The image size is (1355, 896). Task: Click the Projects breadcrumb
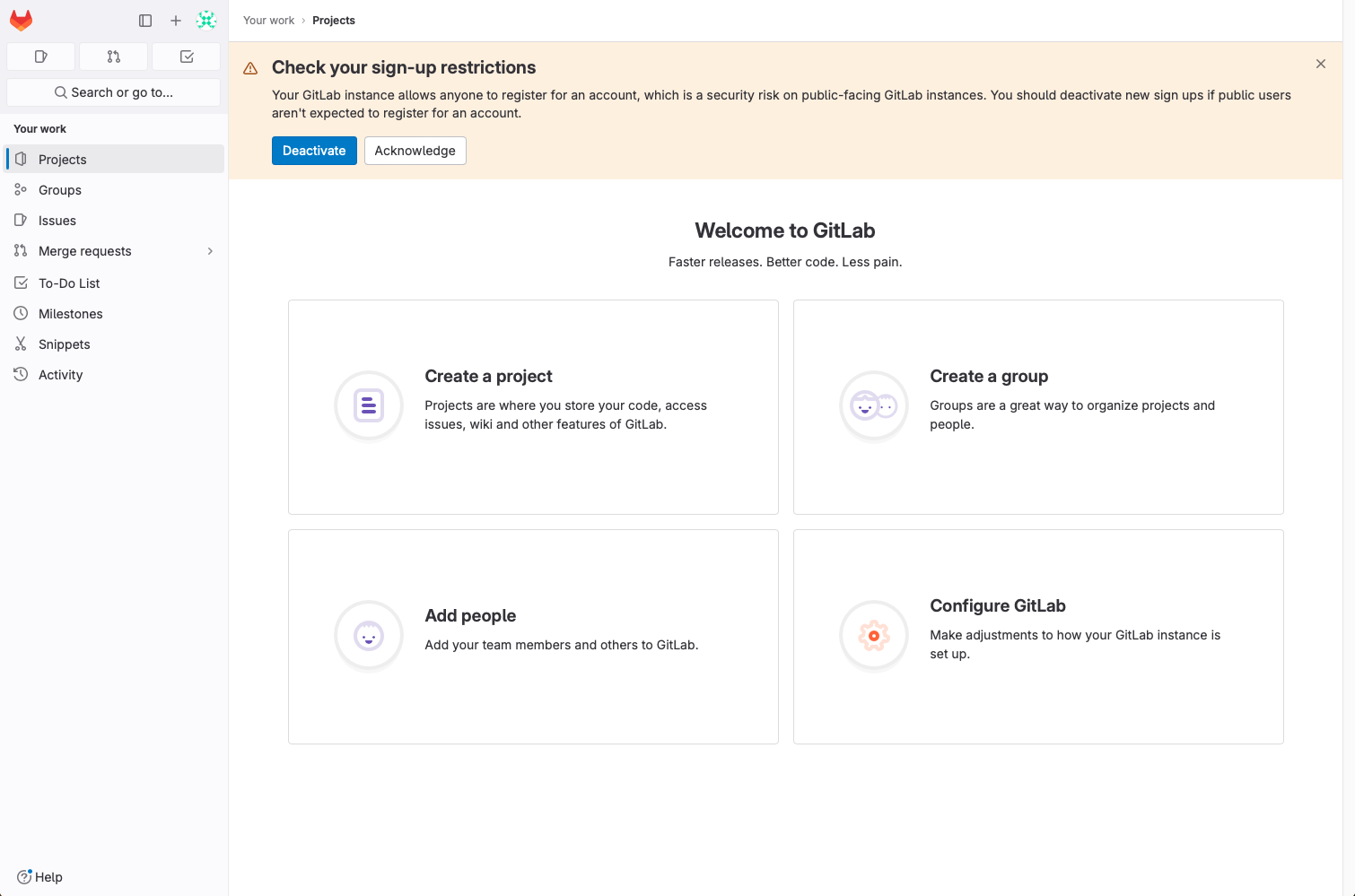point(334,20)
